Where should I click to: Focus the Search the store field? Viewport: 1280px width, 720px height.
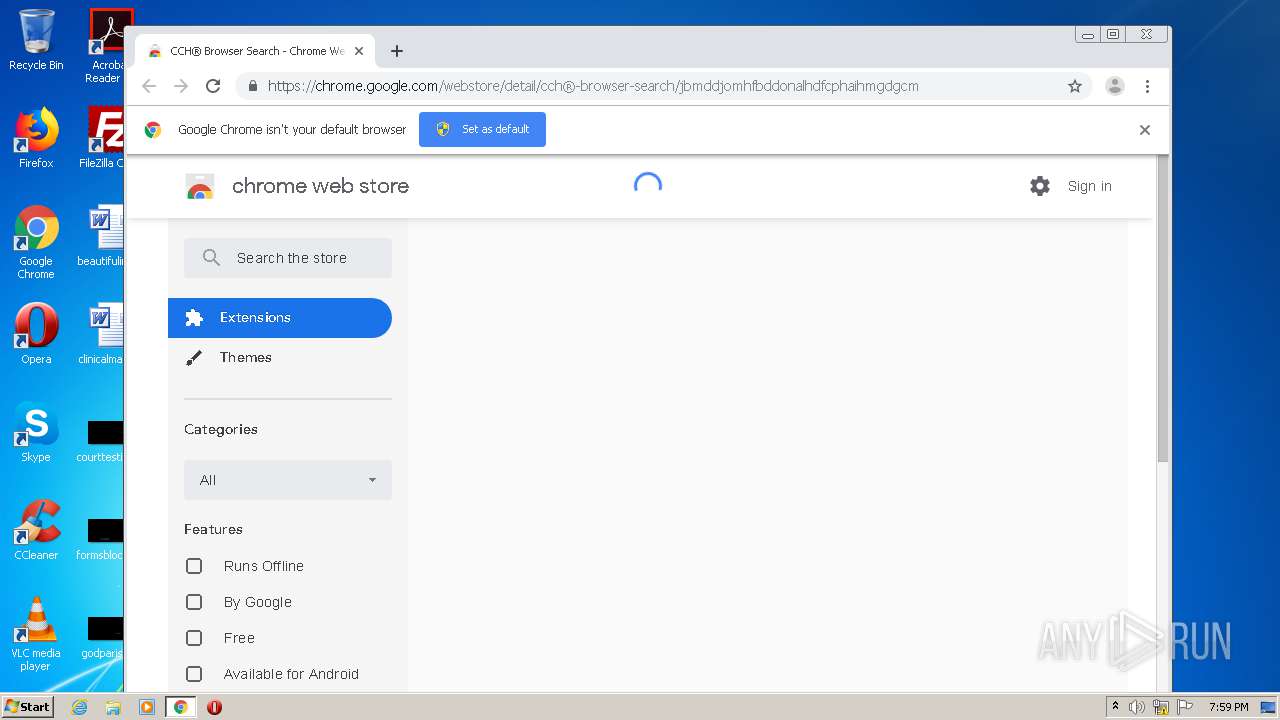(x=288, y=258)
